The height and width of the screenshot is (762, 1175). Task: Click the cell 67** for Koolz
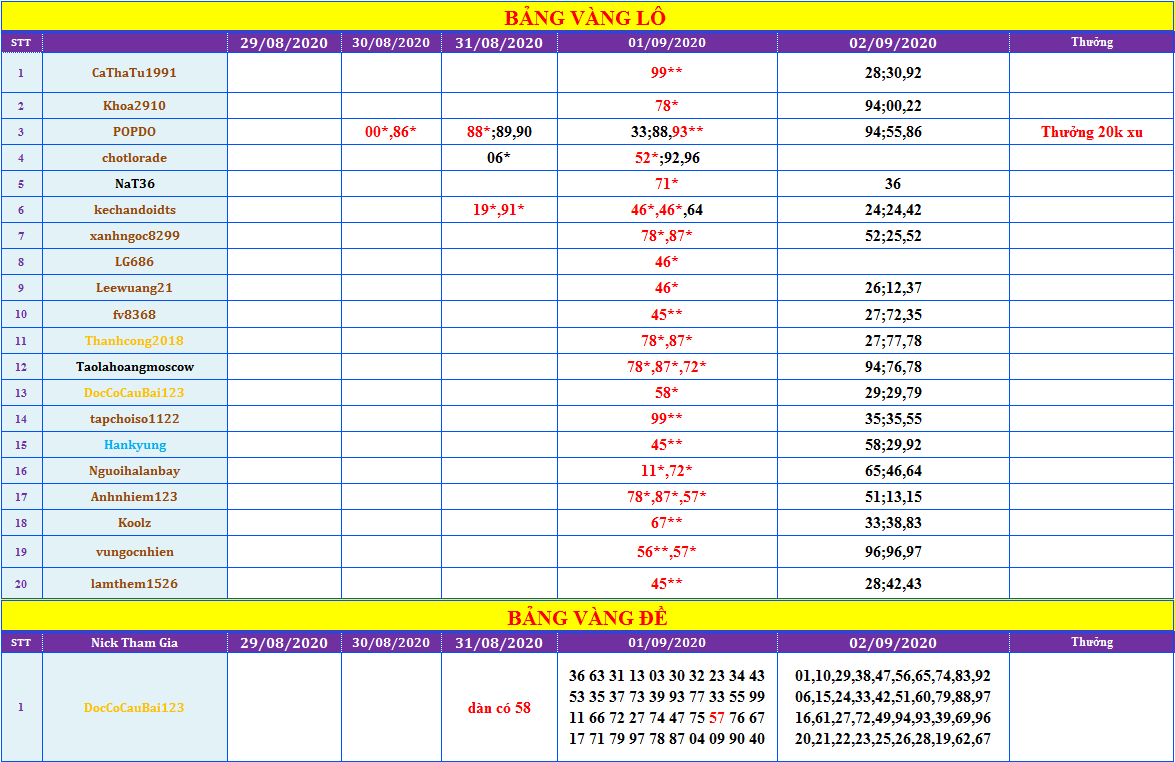coord(667,523)
